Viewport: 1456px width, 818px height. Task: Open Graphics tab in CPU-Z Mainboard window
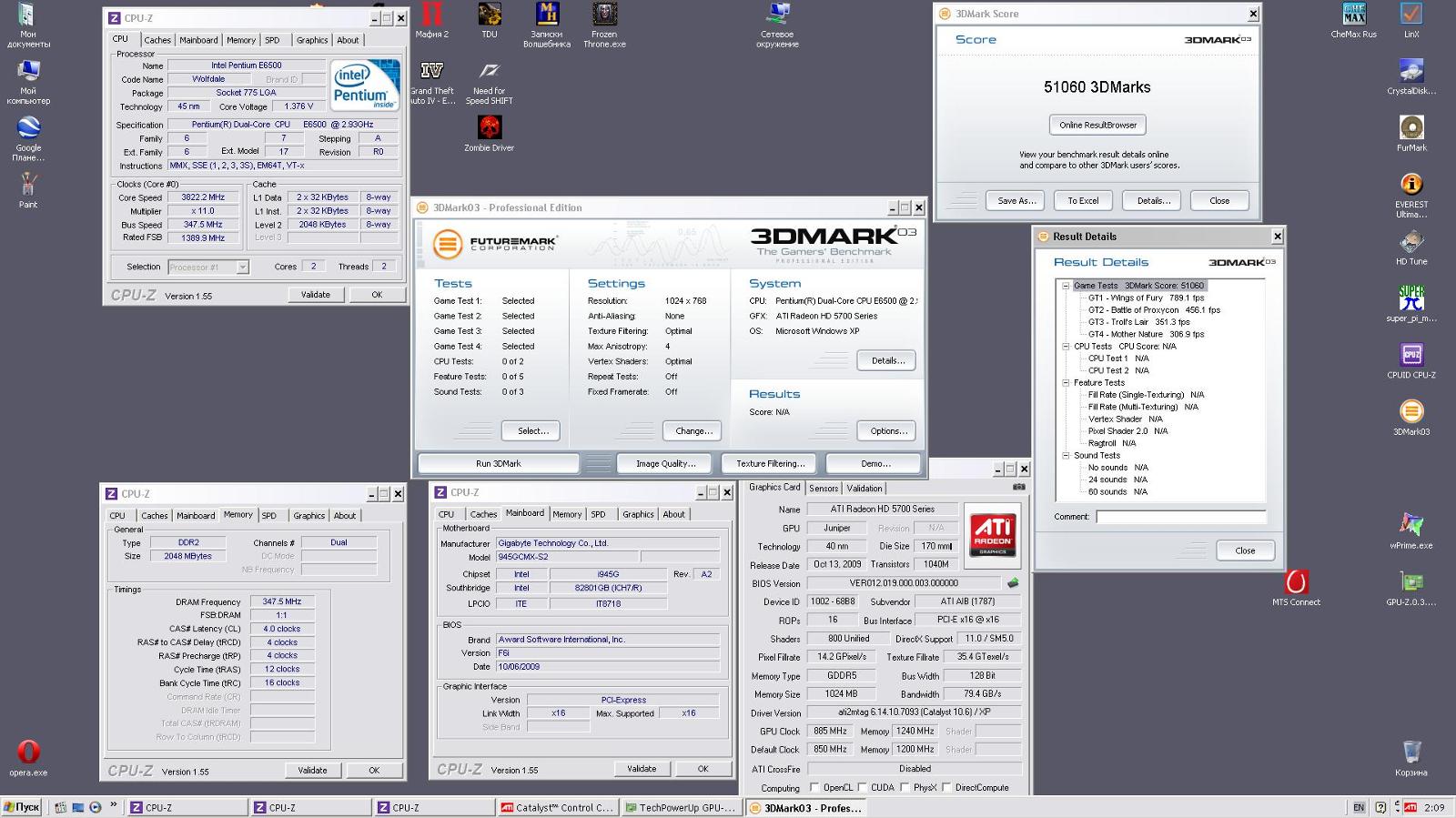click(638, 514)
